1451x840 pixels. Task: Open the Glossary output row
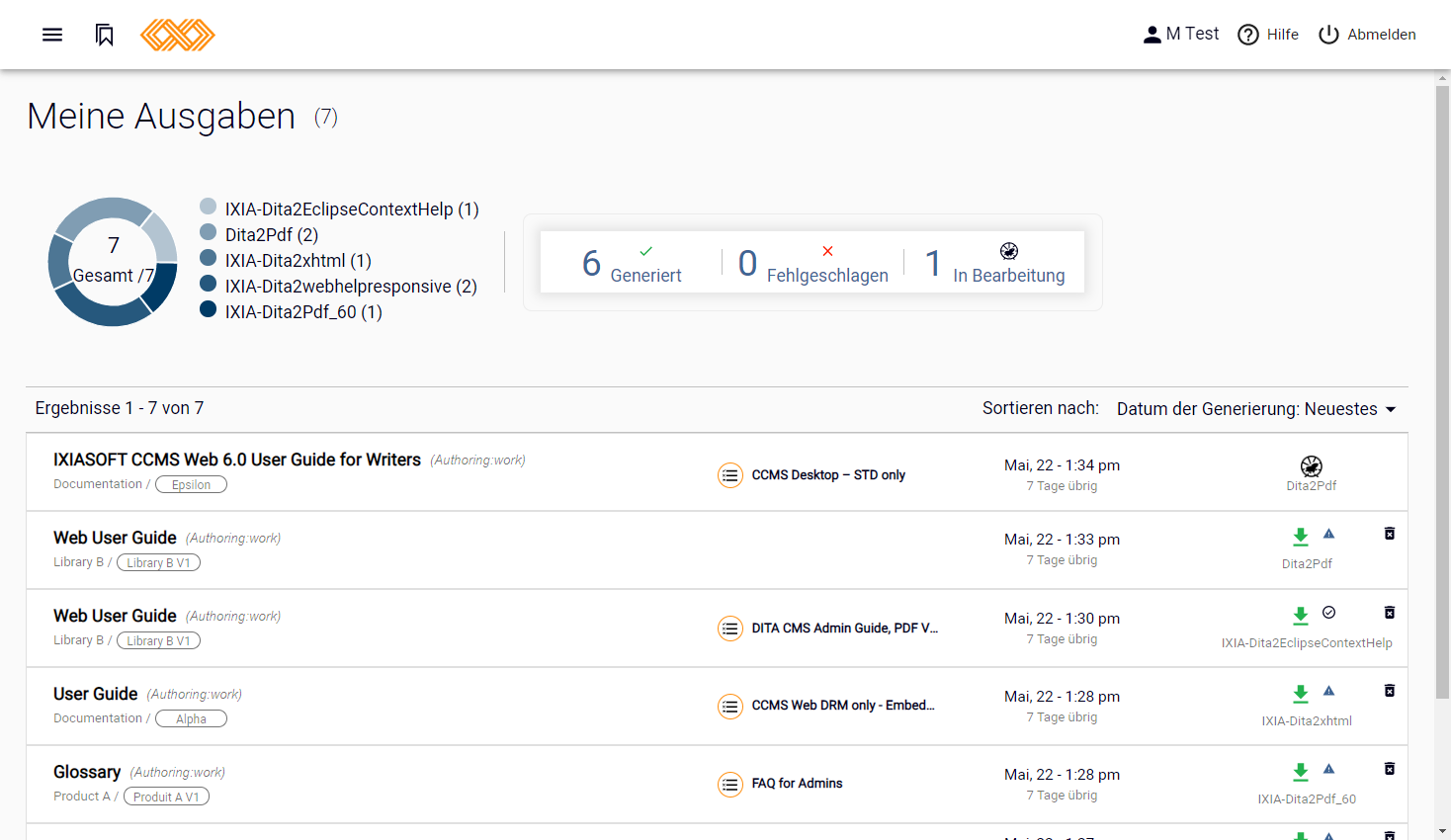click(x=87, y=772)
